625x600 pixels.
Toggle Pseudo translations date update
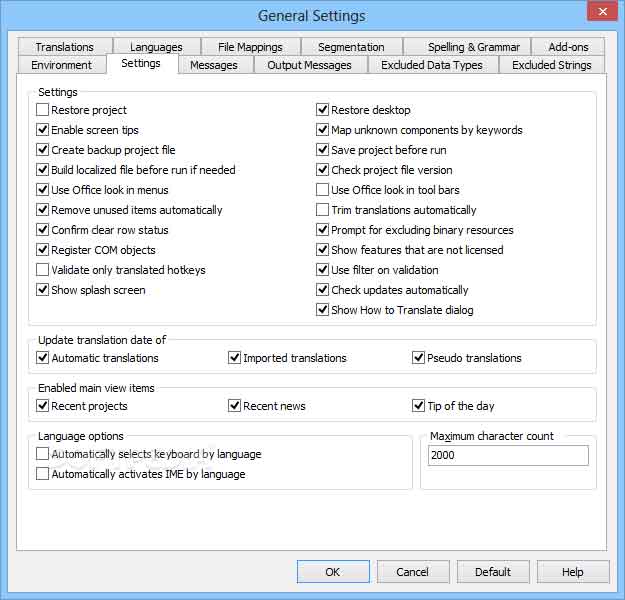419,358
